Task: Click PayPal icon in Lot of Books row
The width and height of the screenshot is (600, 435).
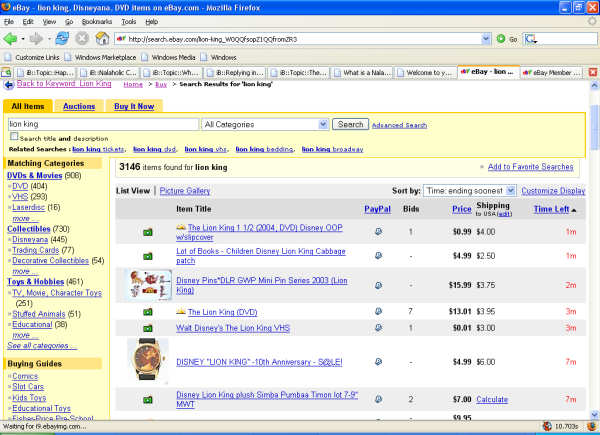Action: point(378,256)
